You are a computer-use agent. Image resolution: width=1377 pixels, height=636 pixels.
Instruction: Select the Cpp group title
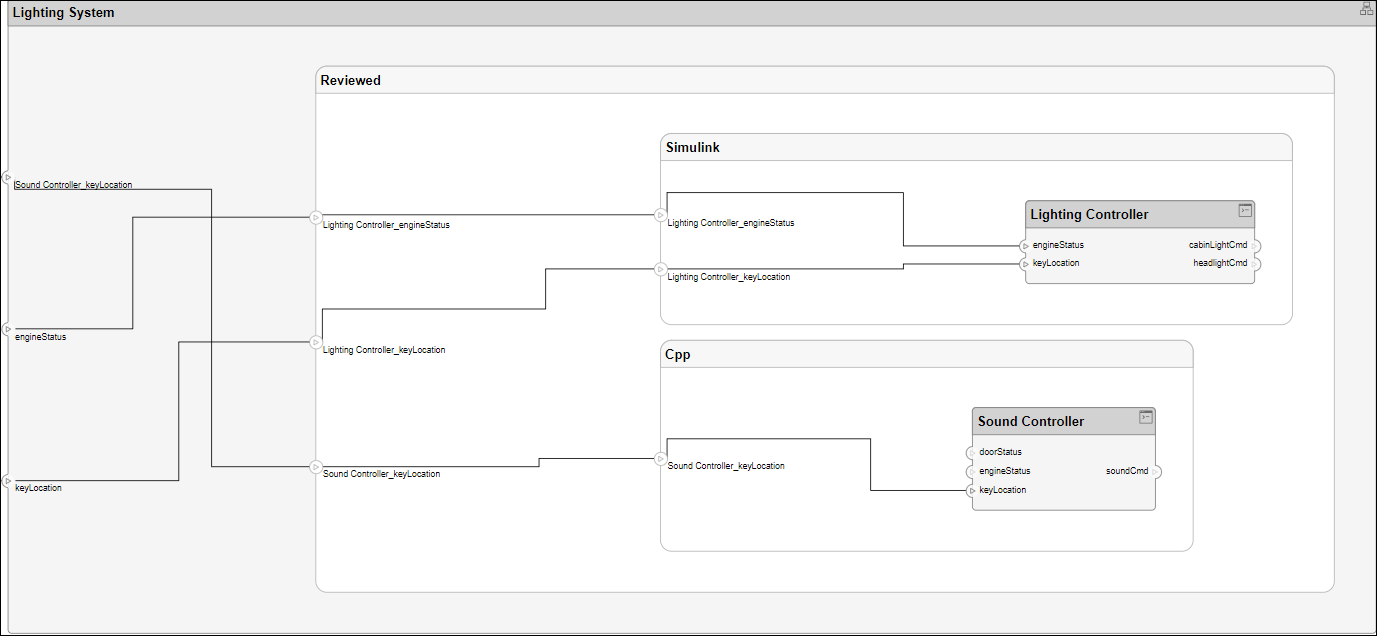coord(678,354)
